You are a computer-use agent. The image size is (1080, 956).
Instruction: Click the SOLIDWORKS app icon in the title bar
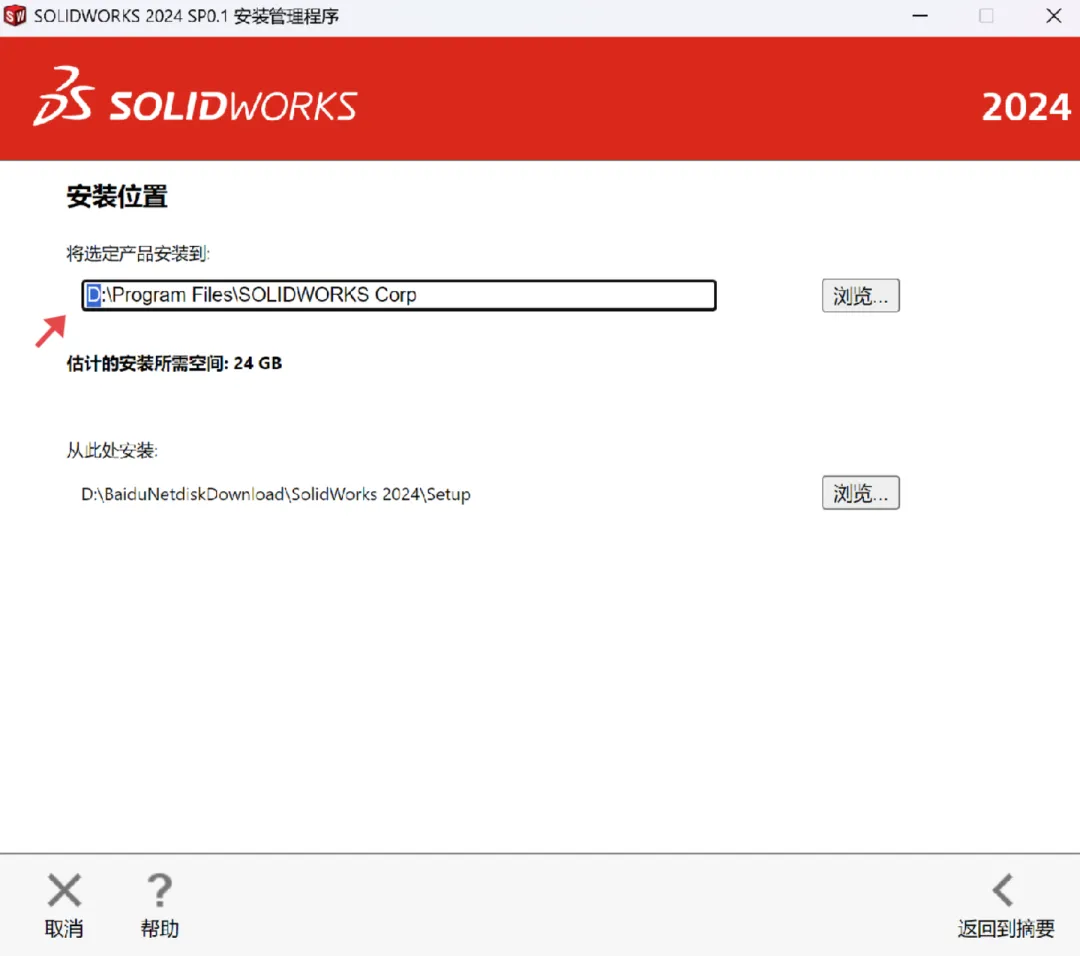(14, 15)
